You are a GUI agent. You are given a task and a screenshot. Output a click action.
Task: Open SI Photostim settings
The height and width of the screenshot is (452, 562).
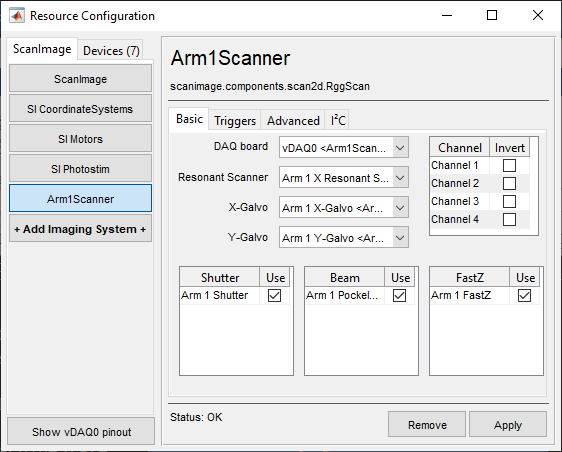tap(80, 169)
